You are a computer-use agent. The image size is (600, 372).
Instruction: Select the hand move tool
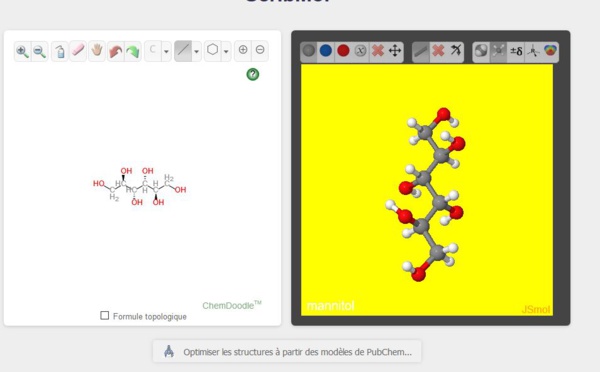tap(97, 51)
